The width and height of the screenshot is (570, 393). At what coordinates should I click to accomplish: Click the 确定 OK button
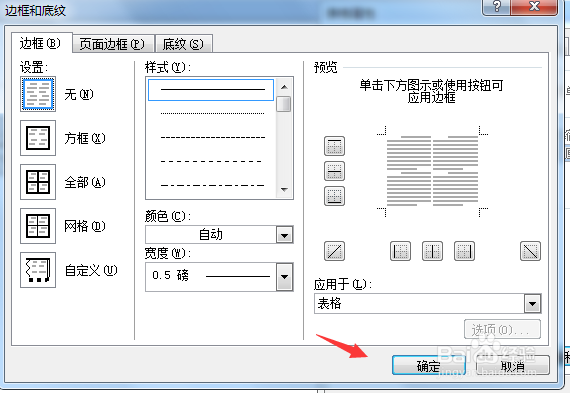click(x=429, y=365)
